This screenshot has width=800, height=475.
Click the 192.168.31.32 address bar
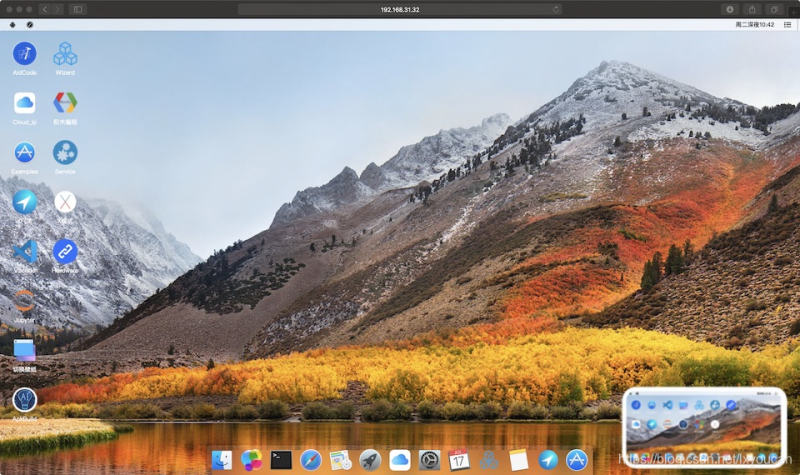pos(399,9)
